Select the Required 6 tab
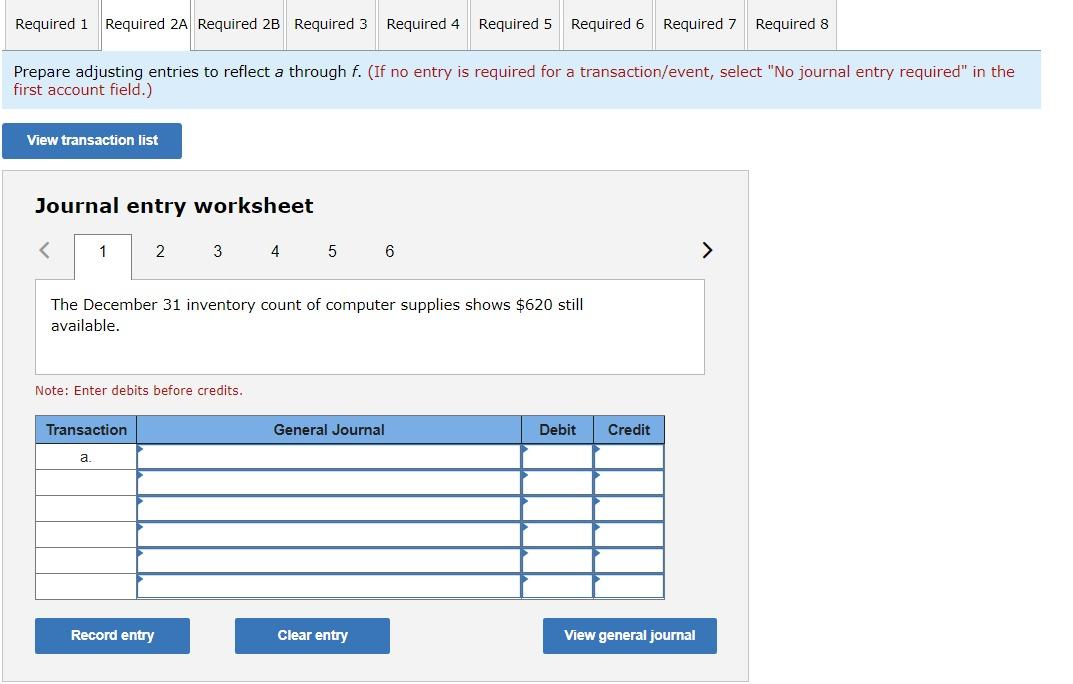 tap(608, 25)
